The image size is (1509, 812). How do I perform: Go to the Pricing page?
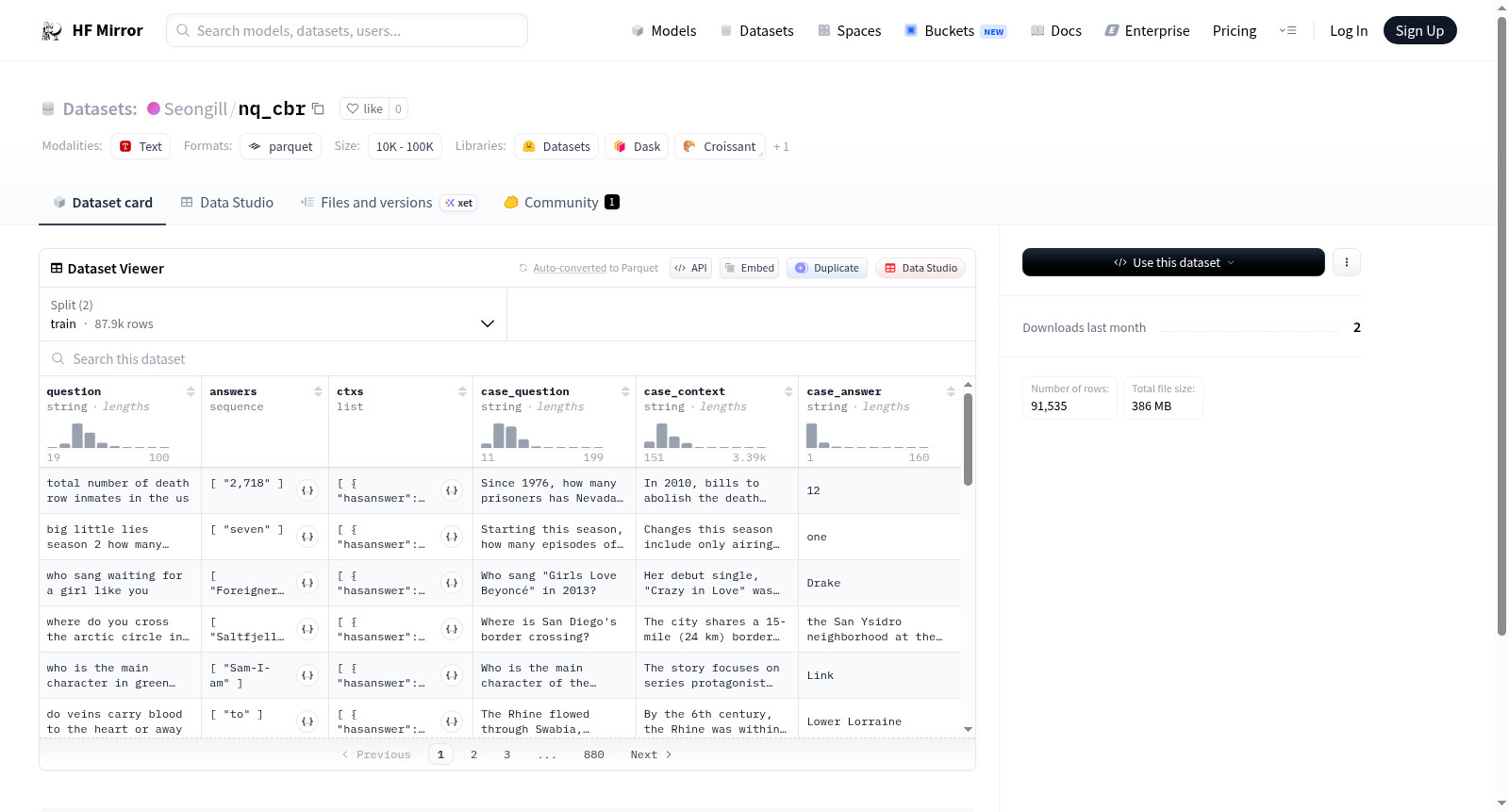(x=1235, y=30)
